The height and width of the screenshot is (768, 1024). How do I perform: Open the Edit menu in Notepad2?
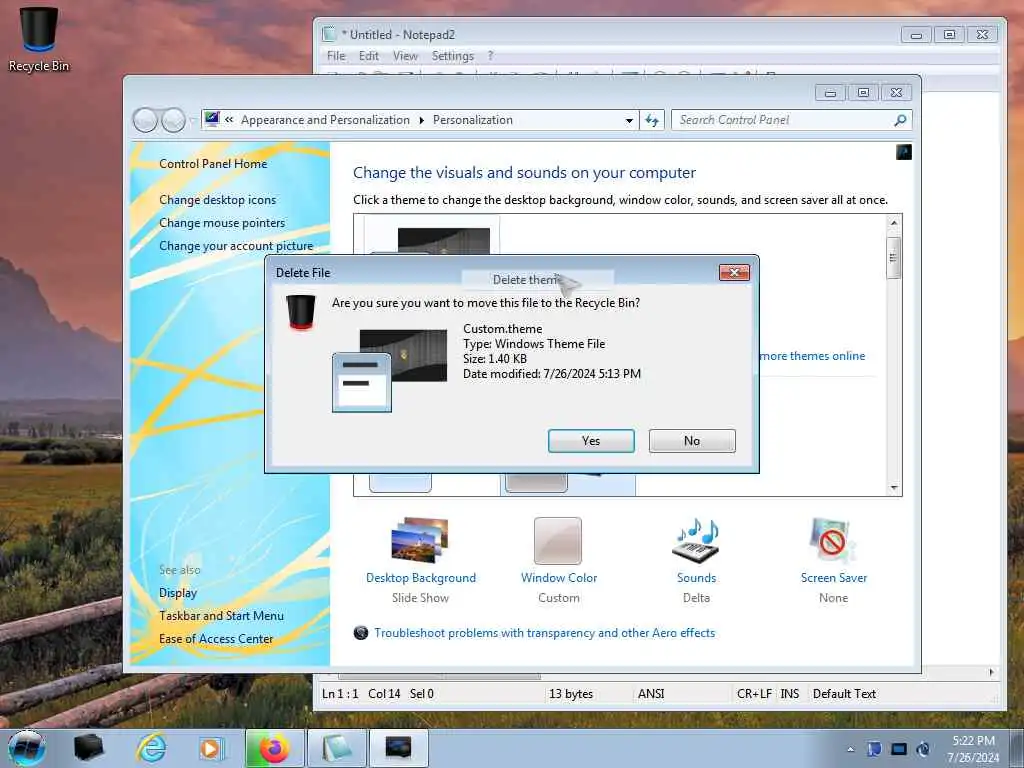point(368,56)
